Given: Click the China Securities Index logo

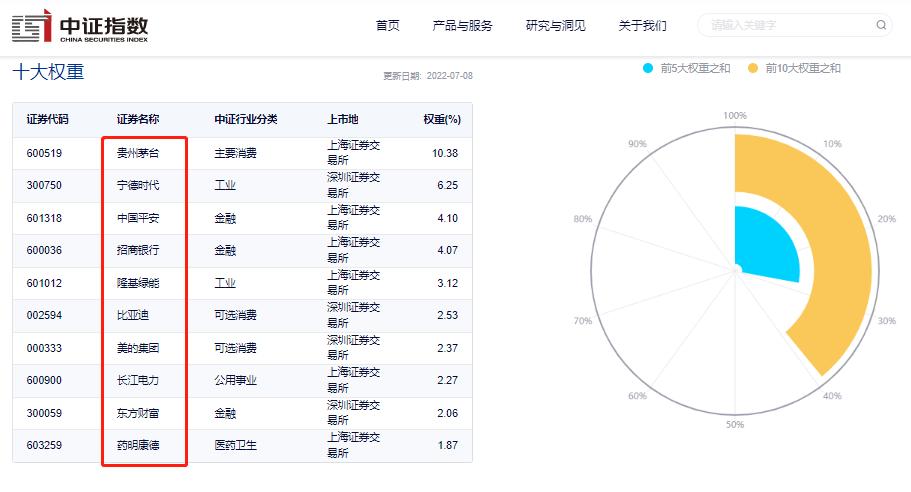Looking at the screenshot, I should click(80, 26).
